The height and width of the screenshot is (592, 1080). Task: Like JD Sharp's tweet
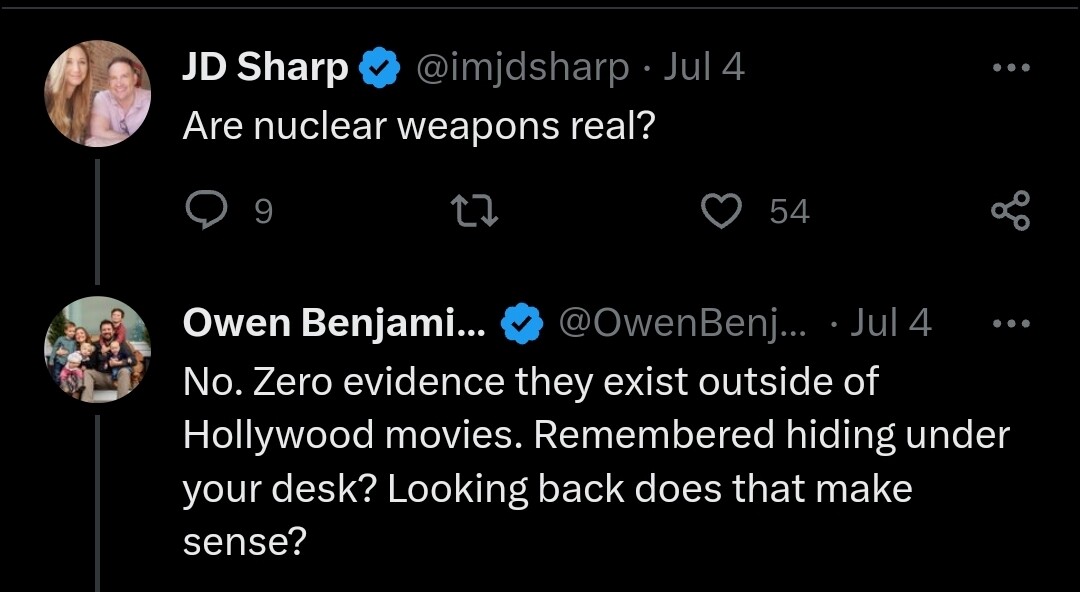tap(721, 211)
